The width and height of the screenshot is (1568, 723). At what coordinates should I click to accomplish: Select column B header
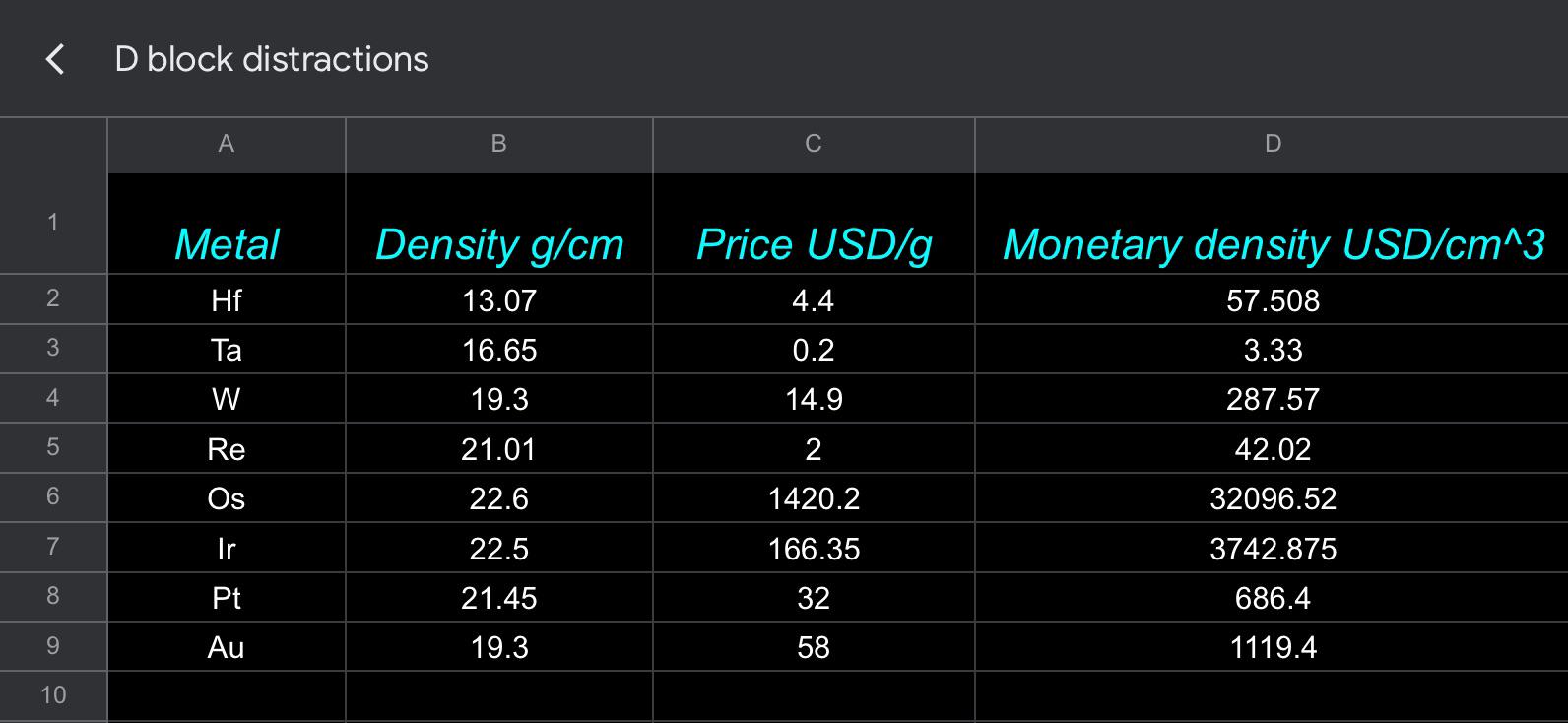498,144
